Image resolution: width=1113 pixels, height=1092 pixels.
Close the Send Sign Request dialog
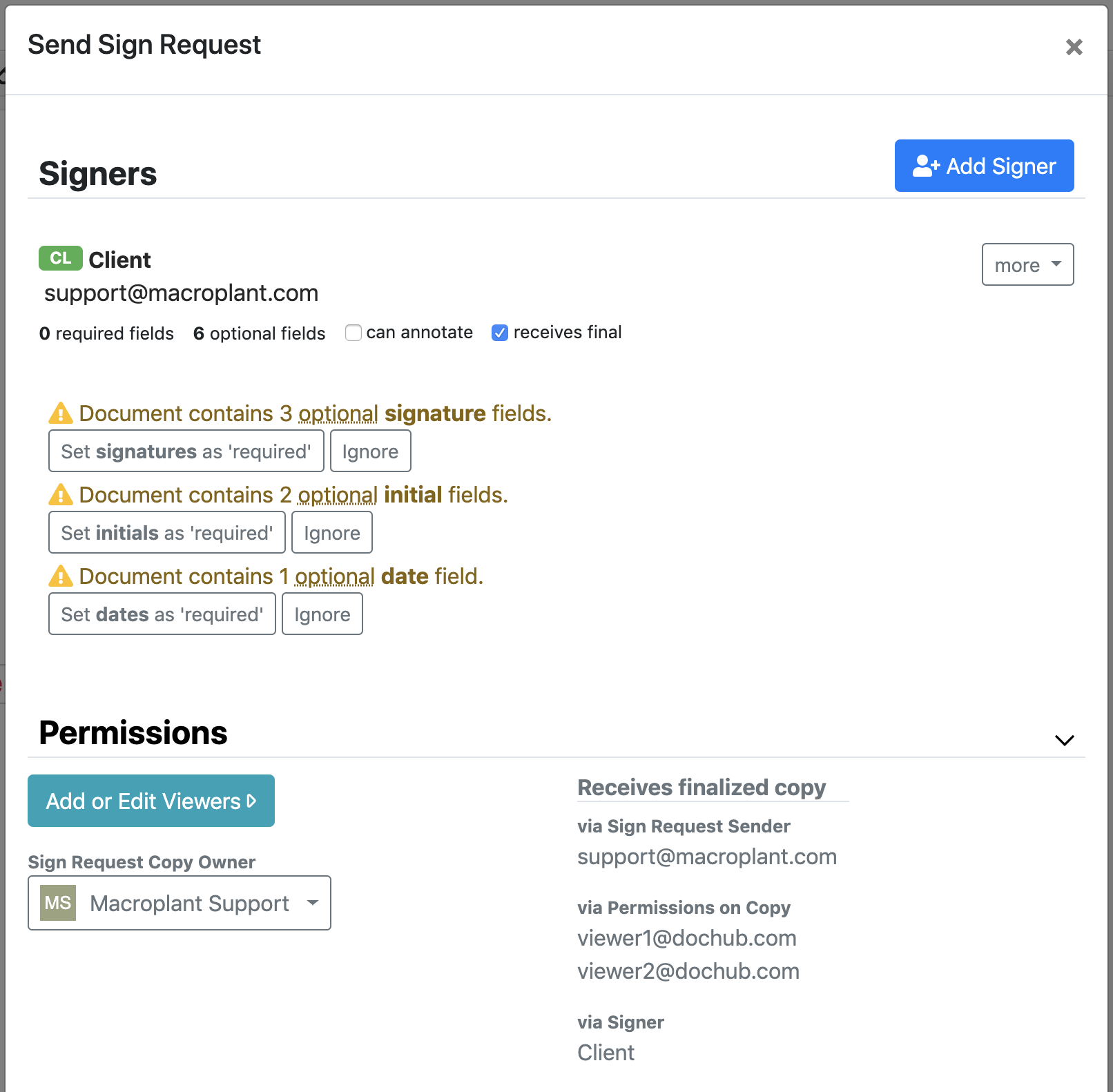coord(1074,47)
